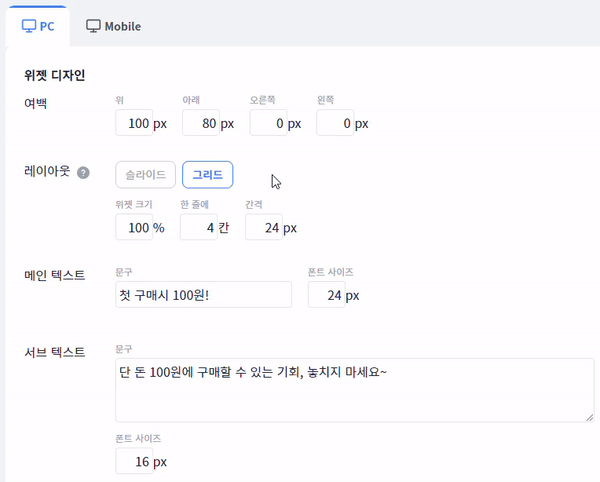Click the sub text font size field
This screenshot has width=600, height=482.
[134, 462]
